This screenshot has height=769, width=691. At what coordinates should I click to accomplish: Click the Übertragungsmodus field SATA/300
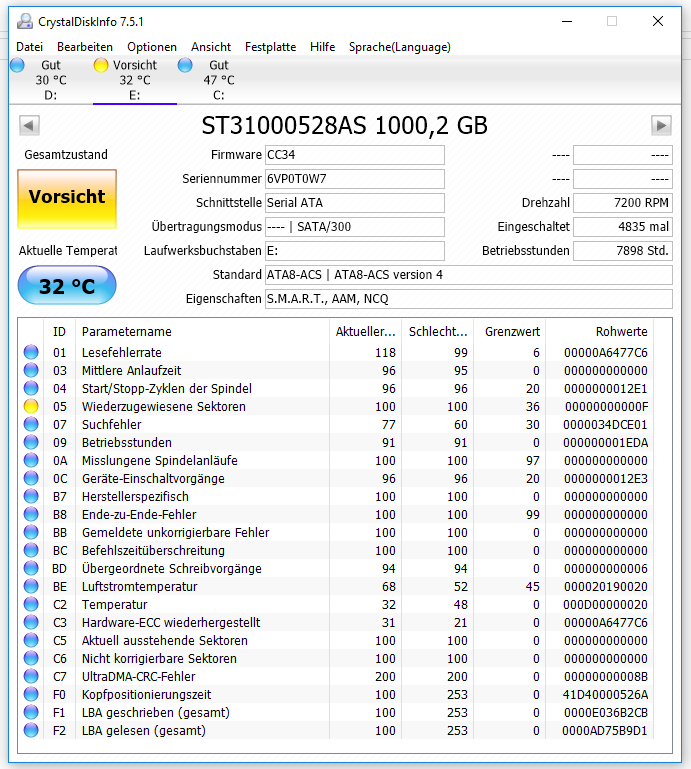pos(355,227)
